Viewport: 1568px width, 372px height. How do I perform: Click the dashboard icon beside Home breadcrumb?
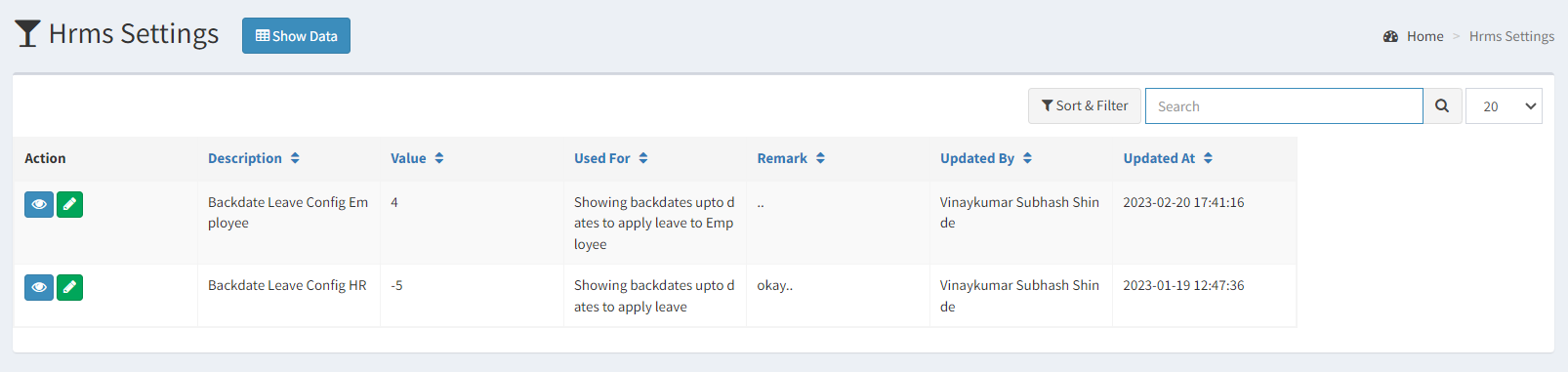(1390, 36)
